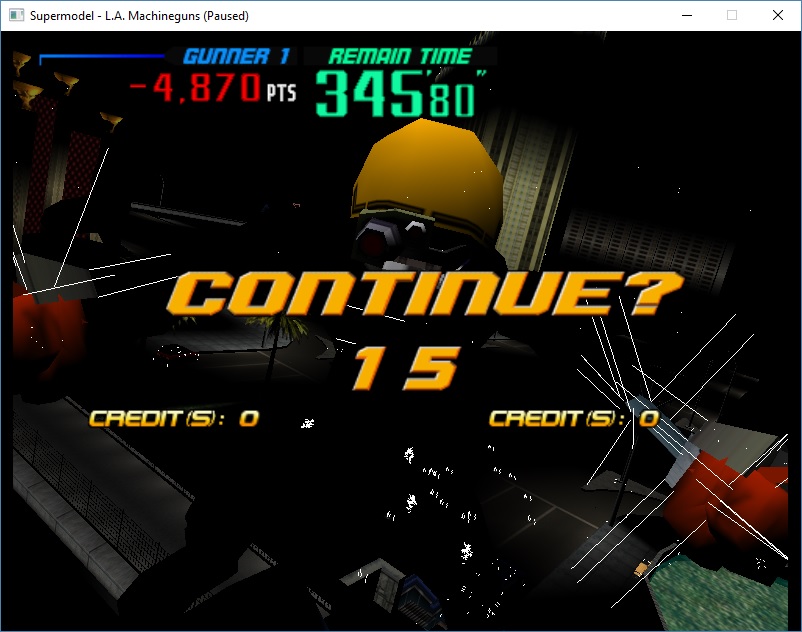Click the left CREDIT(S): 0 label
802x632 pixels.
[174, 418]
